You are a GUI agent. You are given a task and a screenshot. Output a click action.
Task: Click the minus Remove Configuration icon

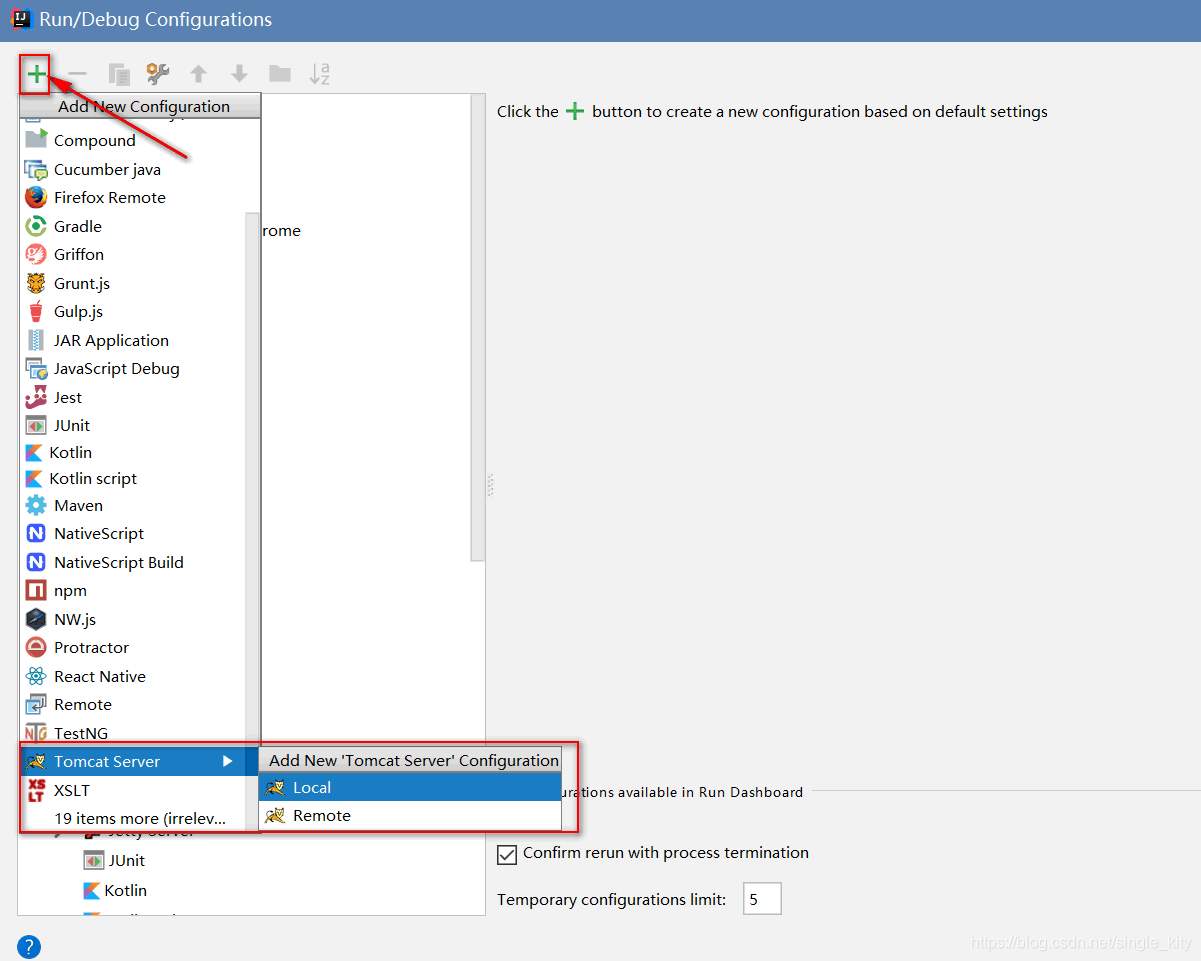pyautogui.click(x=77, y=74)
